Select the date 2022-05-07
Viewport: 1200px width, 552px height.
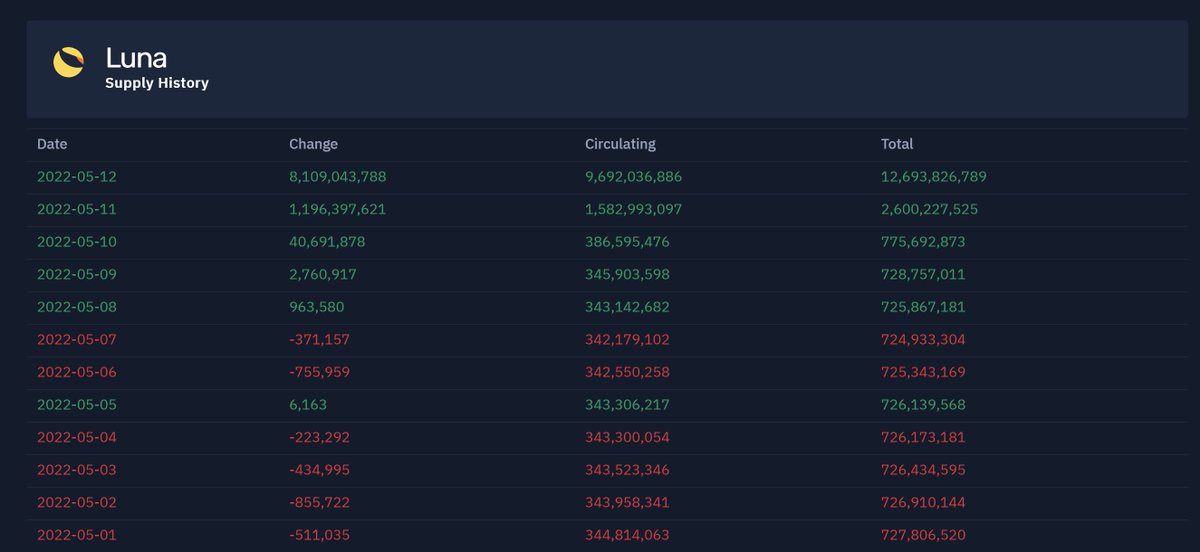tap(77, 340)
